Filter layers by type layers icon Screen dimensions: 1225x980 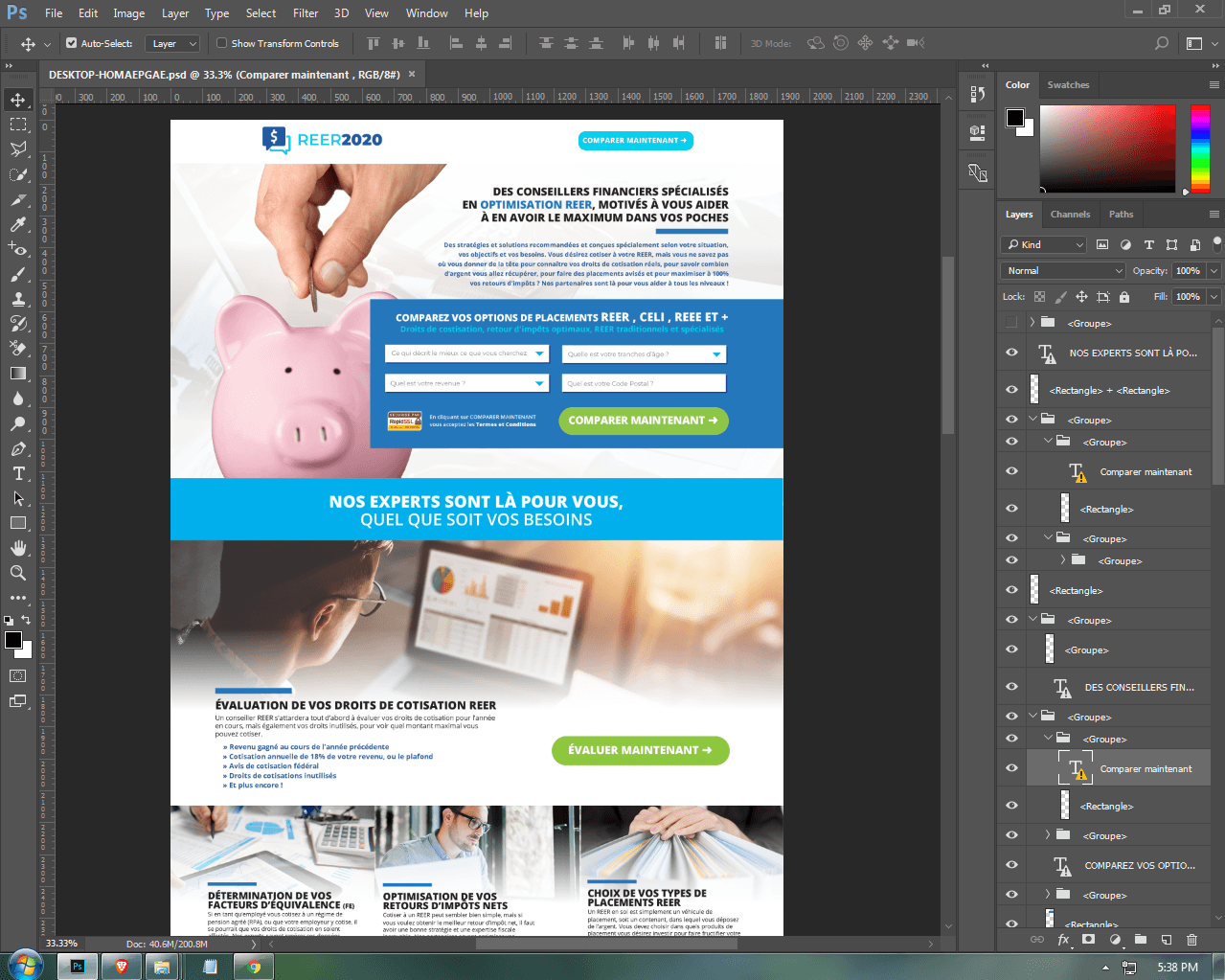coord(1148,244)
